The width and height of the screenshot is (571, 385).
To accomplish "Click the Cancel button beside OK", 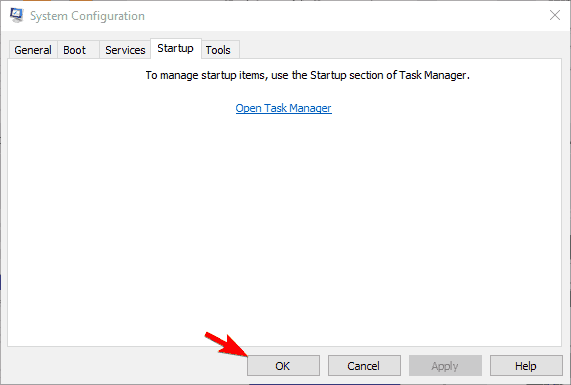I will (364, 366).
